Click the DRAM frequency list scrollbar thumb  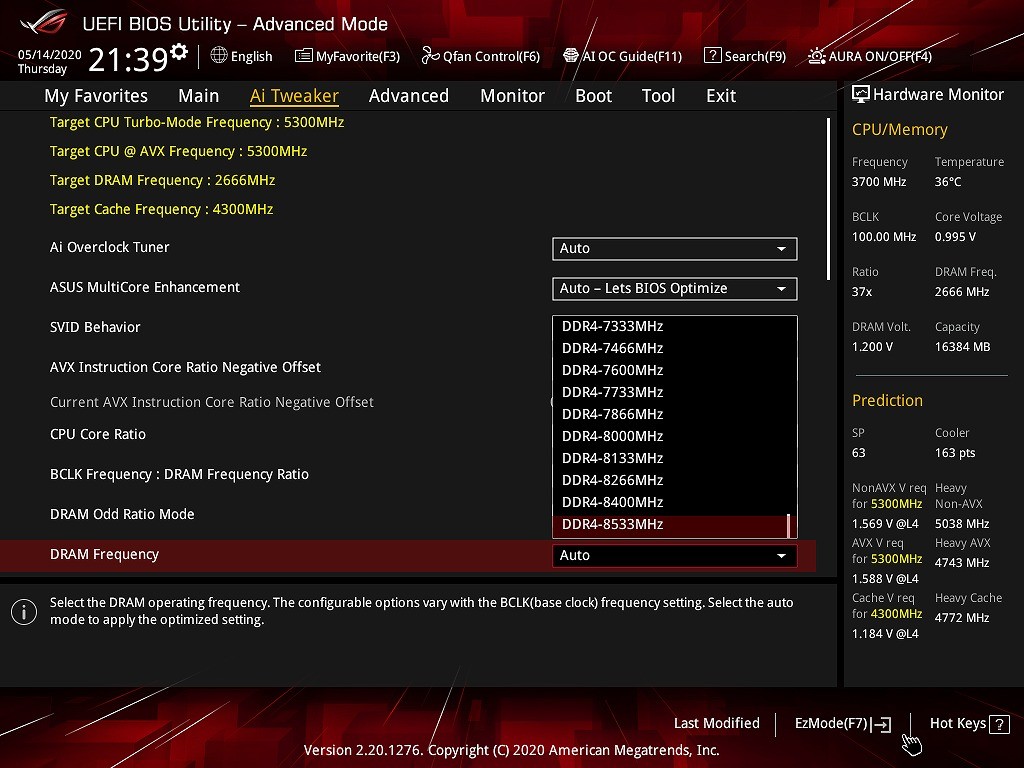click(x=788, y=525)
